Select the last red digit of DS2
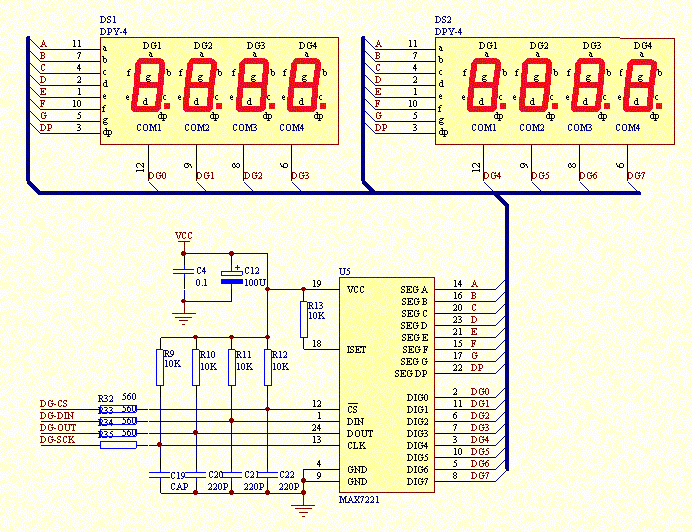Screen dimensions: 692x532 coord(639,84)
